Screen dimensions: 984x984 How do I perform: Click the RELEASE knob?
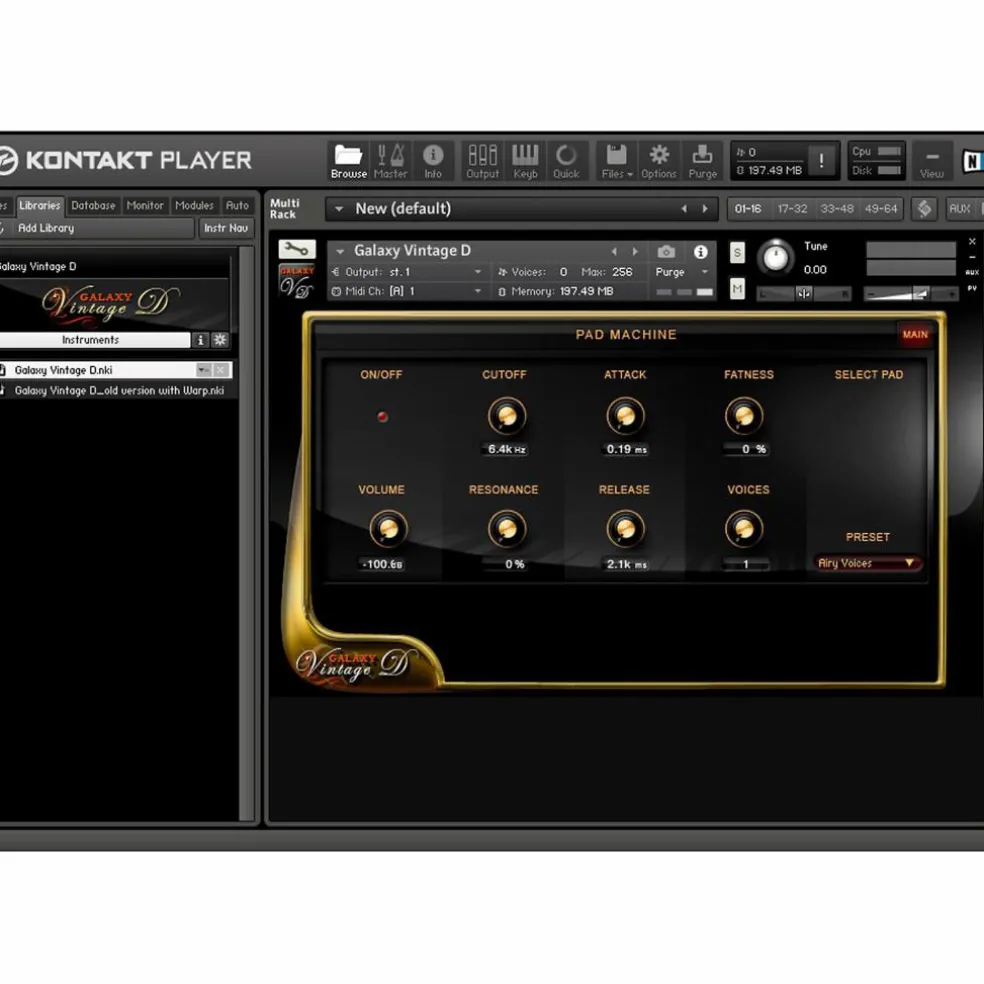coord(626,529)
